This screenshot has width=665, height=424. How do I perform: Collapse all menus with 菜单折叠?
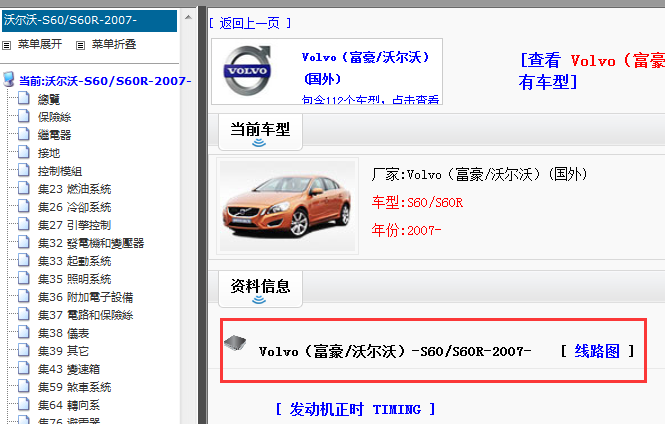coord(114,44)
